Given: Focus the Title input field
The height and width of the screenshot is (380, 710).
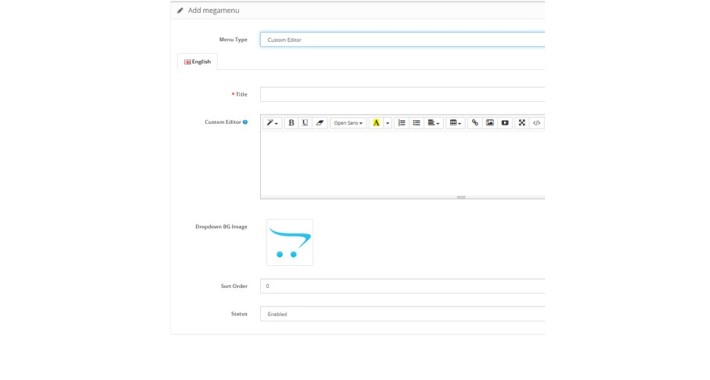Looking at the screenshot, I should [x=402, y=94].
